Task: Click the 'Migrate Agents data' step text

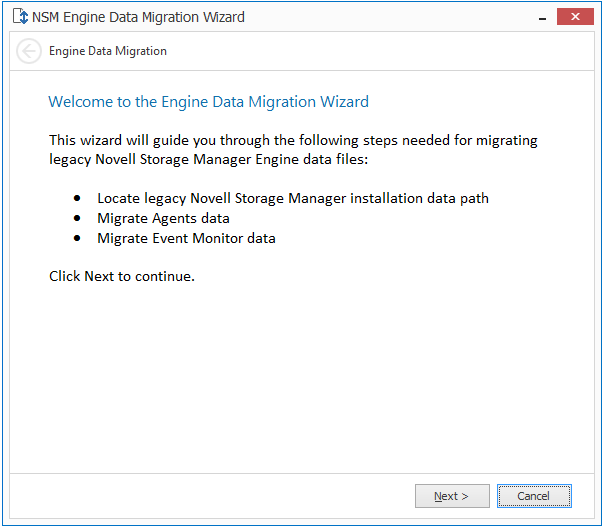Action: [x=163, y=218]
